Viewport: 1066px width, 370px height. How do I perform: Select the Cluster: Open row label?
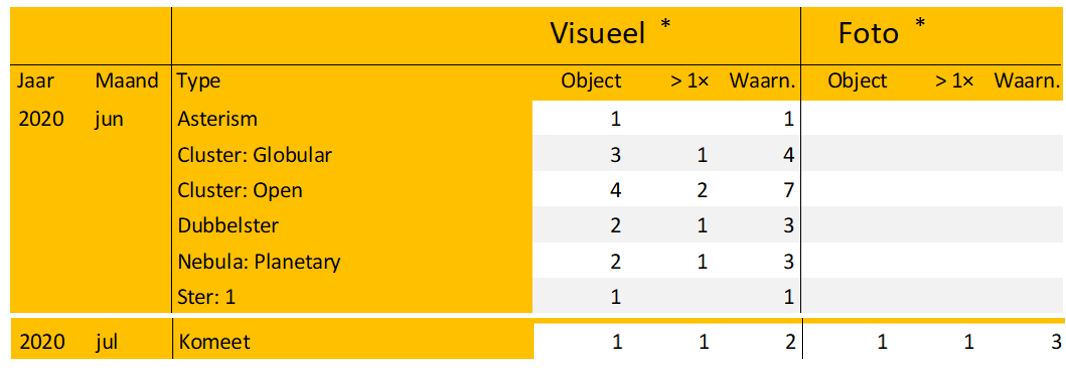pos(240,190)
